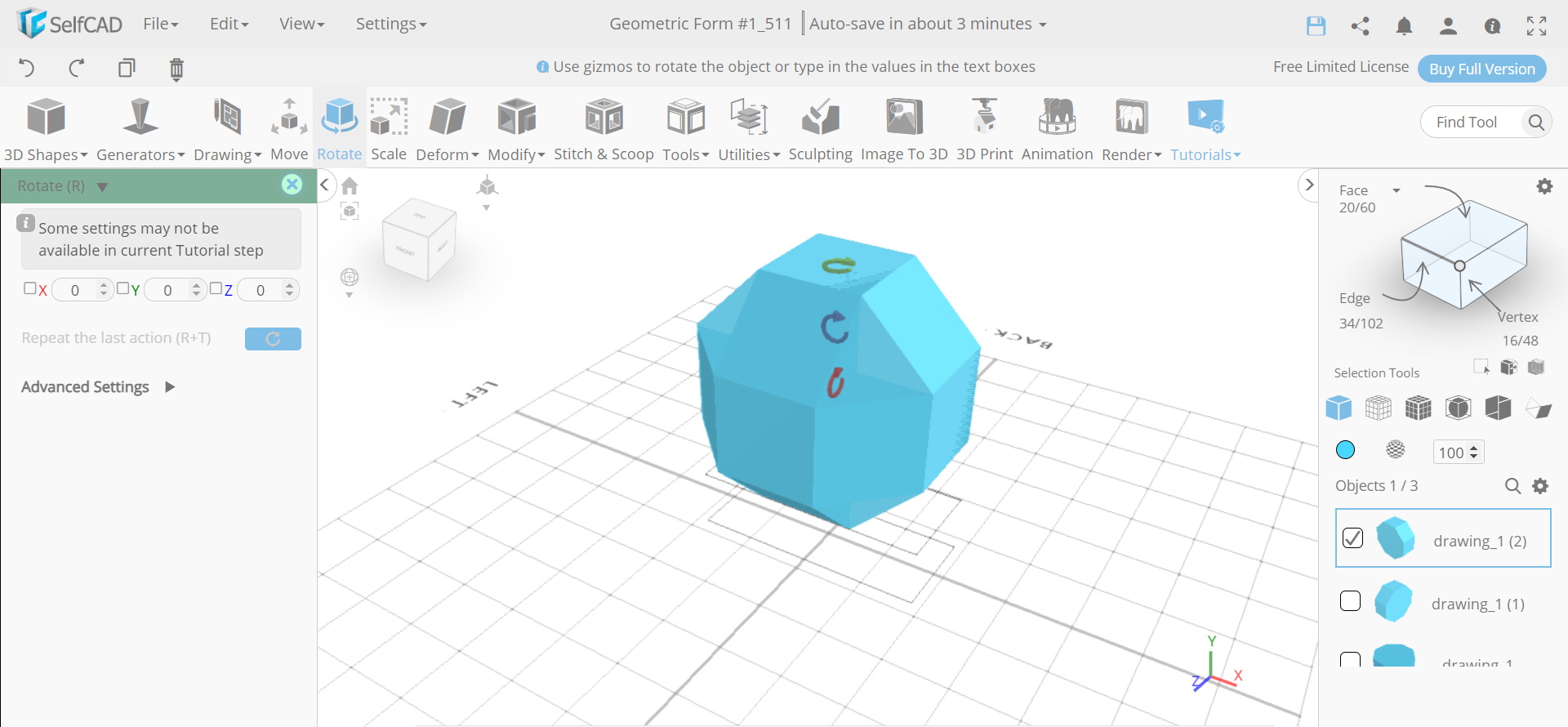Click the Repeat last action button
Image resolution: width=1568 pixels, height=727 pixels.
coord(273,339)
